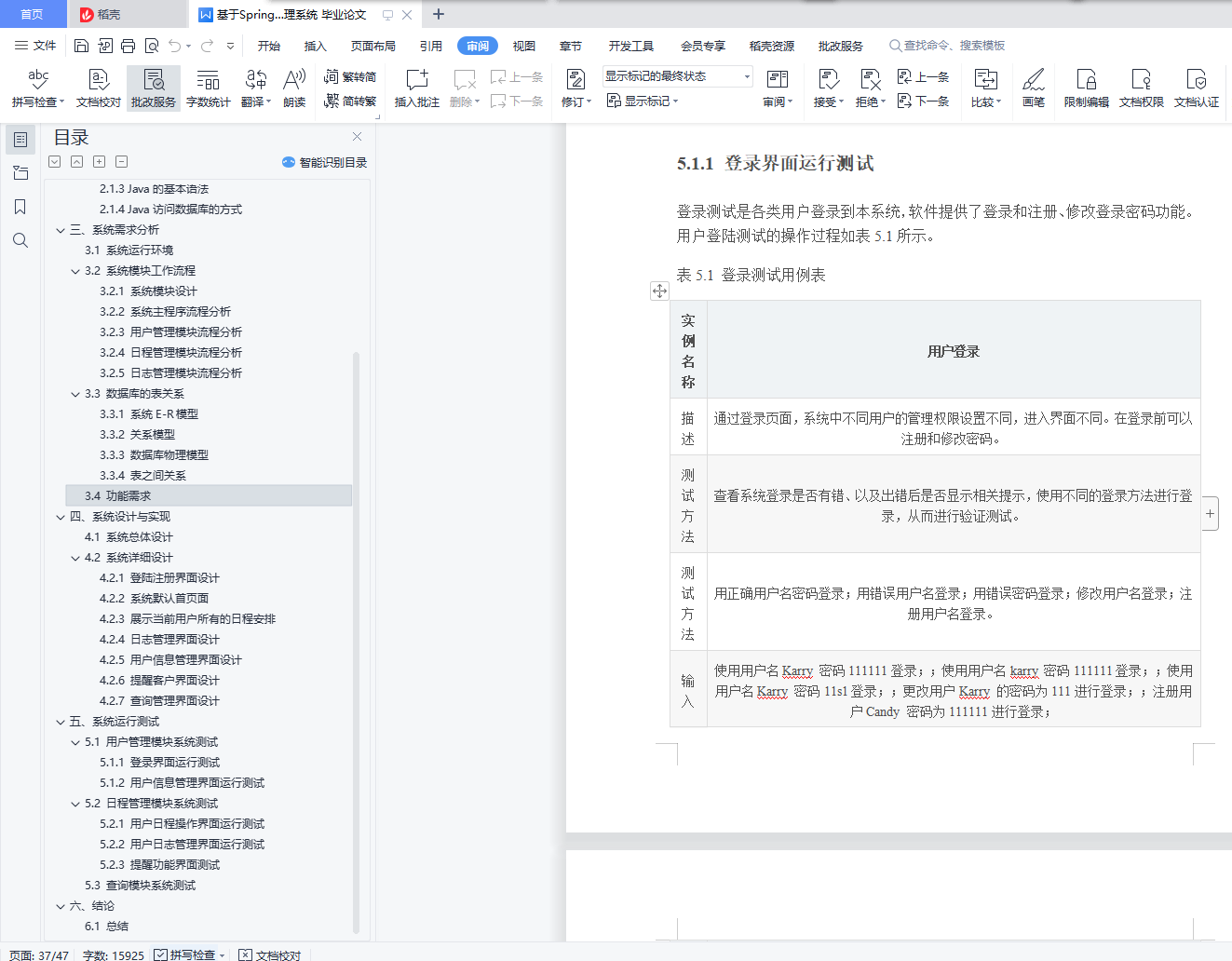Screen dimensions: 1232x961
Task: Click the 翻译 translate tool
Action: [x=255, y=88]
